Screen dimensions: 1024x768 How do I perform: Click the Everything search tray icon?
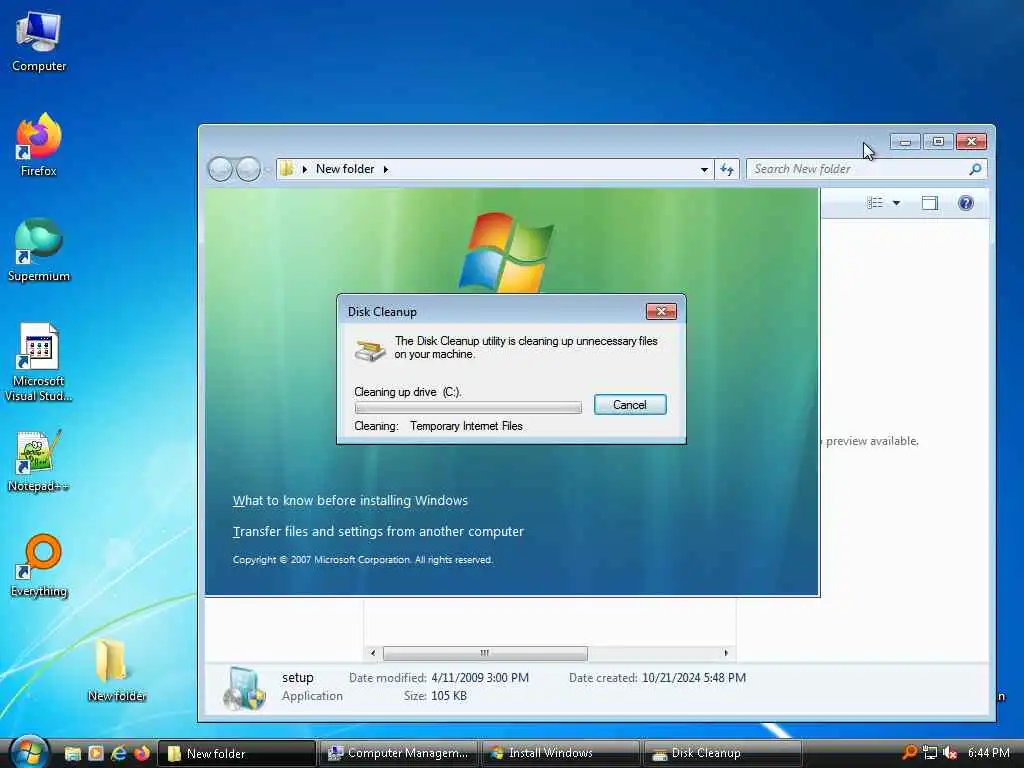click(x=909, y=752)
